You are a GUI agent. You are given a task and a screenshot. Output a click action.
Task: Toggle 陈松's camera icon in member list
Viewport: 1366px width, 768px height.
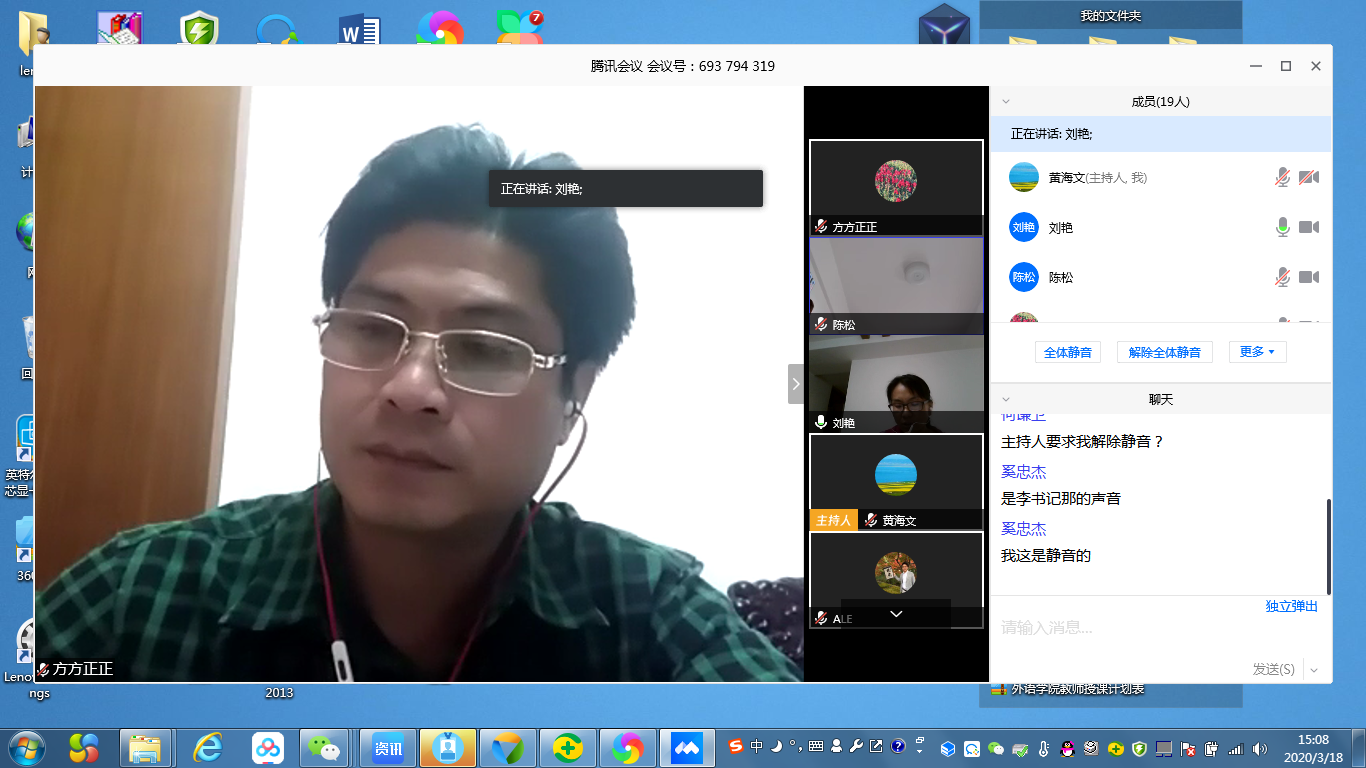(1308, 278)
